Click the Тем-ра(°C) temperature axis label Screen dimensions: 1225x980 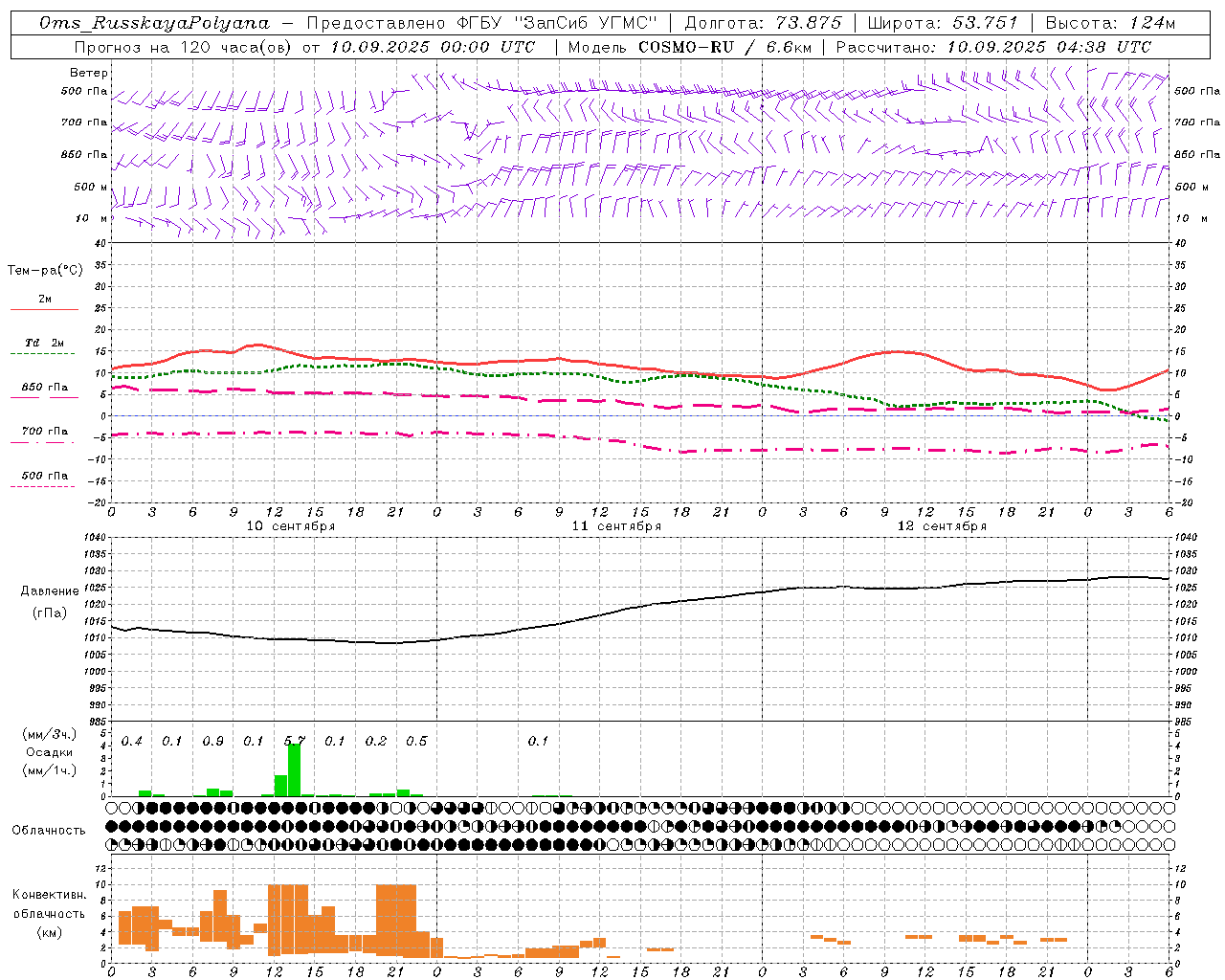pos(45,271)
